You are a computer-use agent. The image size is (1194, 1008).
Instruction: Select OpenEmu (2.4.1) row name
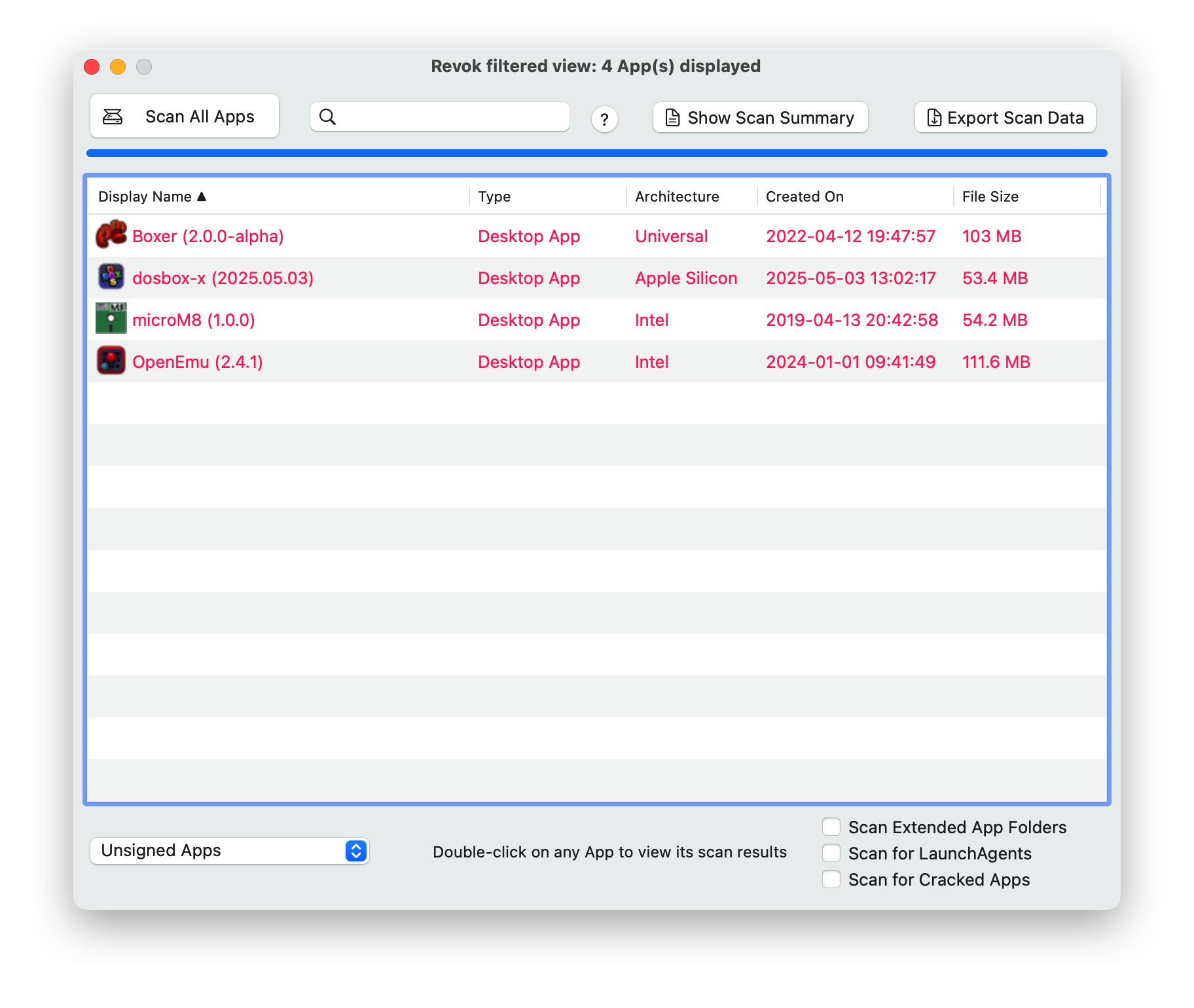point(198,362)
